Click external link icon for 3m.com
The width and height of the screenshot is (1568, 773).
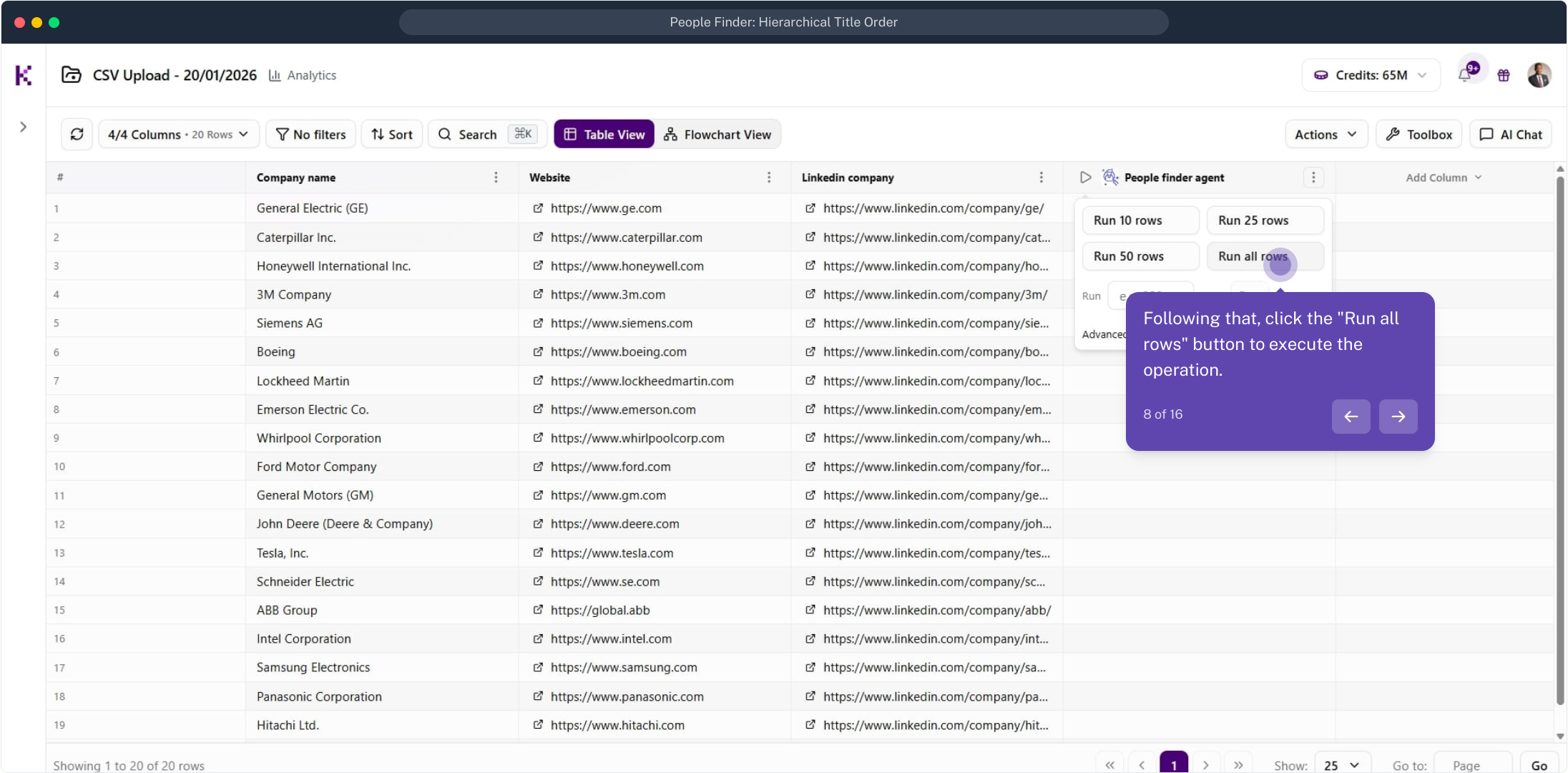coord(538,294)
